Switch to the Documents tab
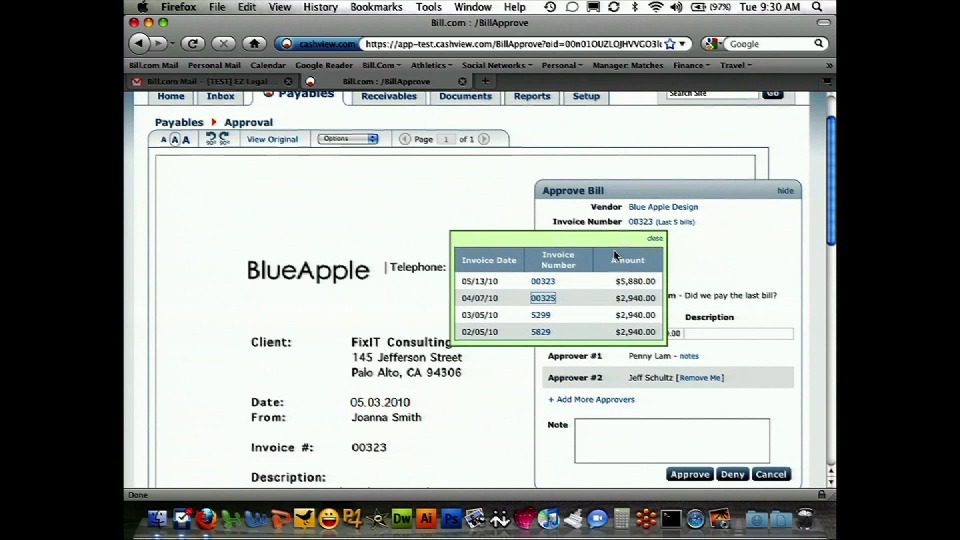 coord(465,96)
